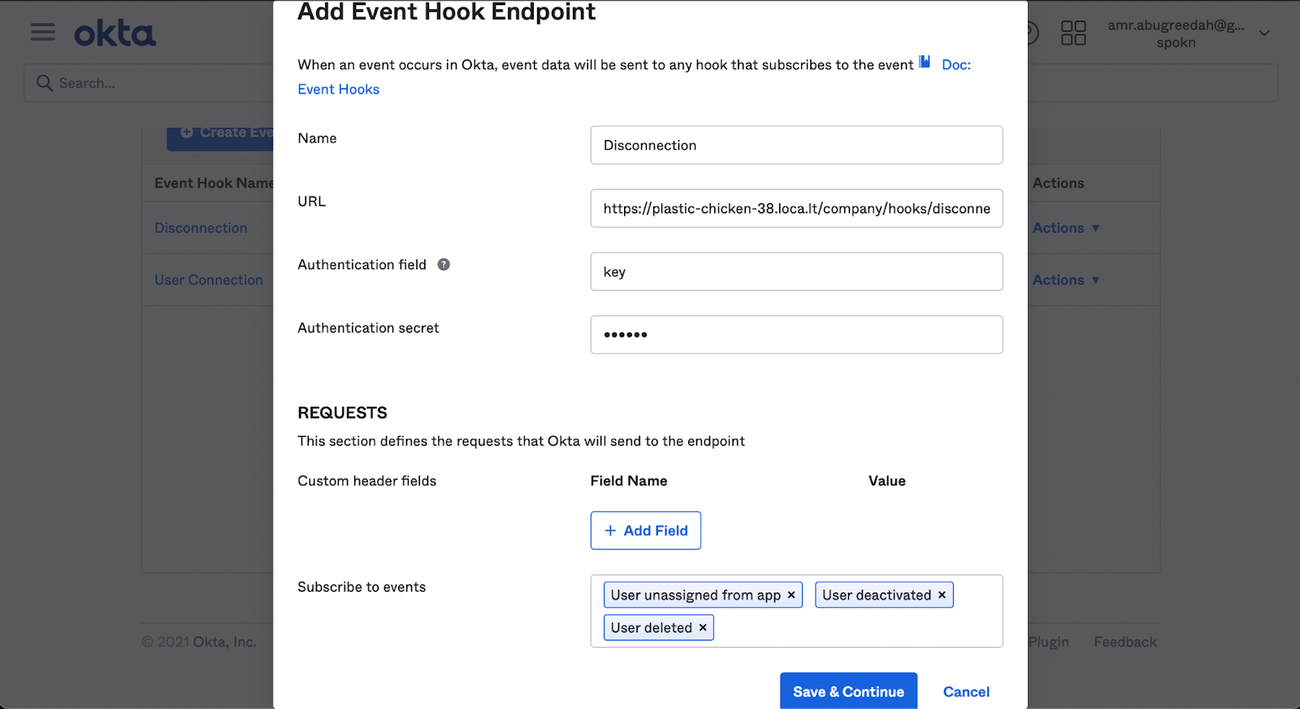Open Actions dropdown for User Connection row

pos(1066,280)
